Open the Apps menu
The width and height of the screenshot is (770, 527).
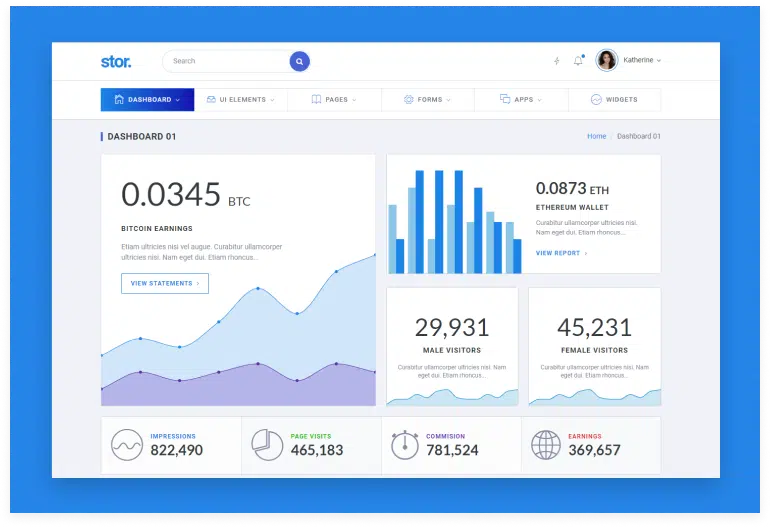click(x=522, y=100)
